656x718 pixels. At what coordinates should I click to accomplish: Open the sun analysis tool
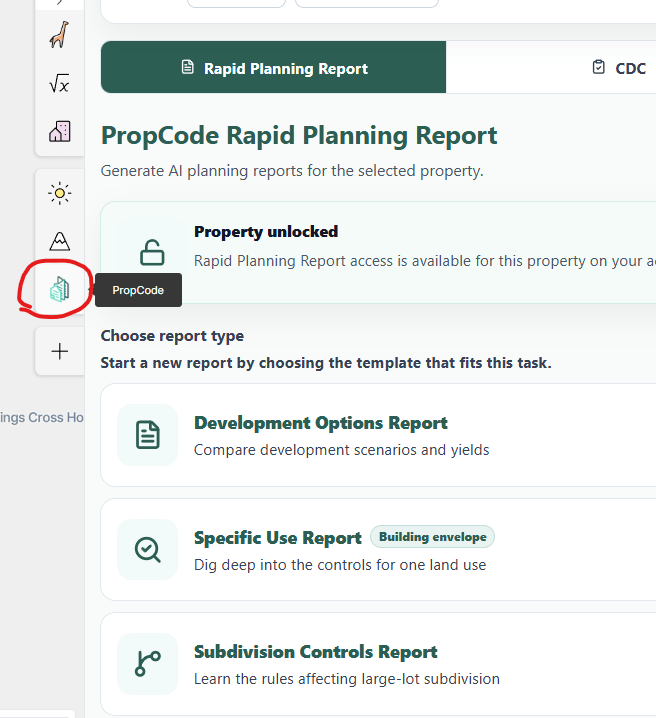(x=60, y=193)
